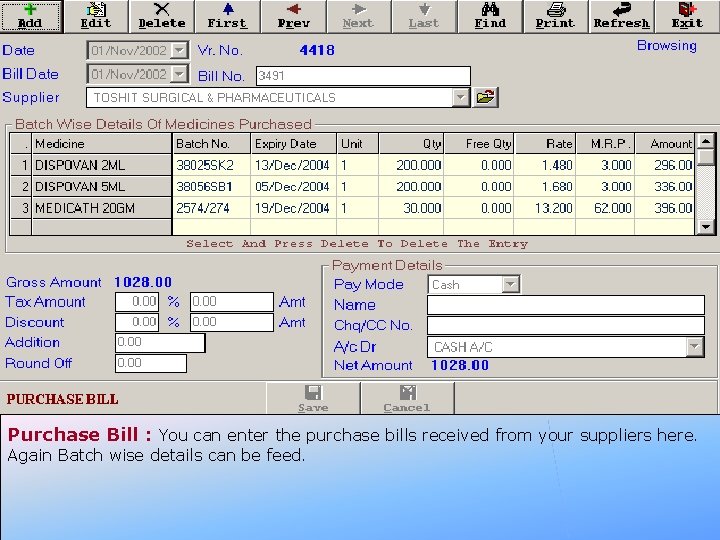
Task: Select row 1 DISPOVAN 2ML
Action: pos(101,165)
